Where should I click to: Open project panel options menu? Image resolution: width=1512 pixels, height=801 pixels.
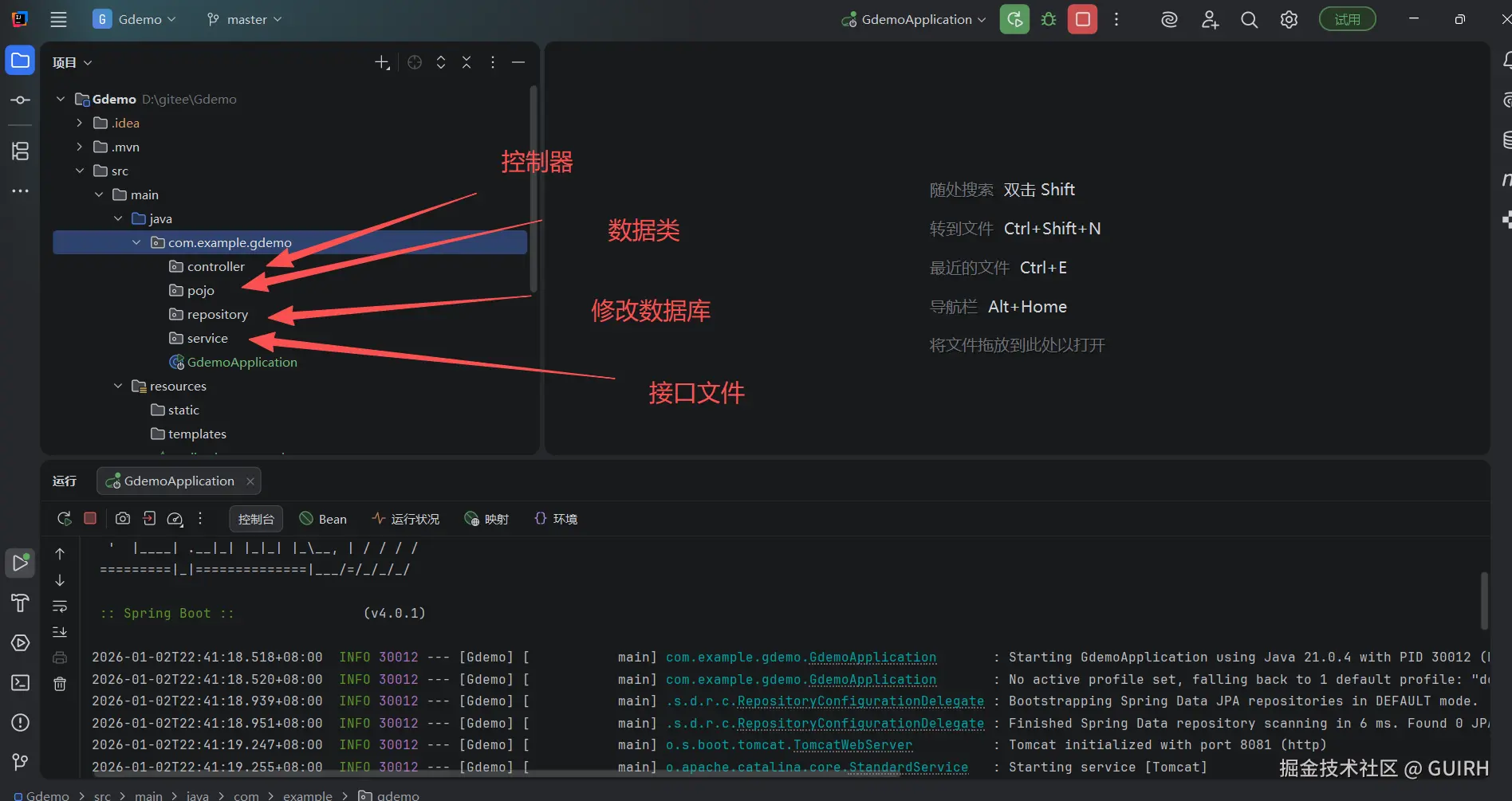(493, 62)
